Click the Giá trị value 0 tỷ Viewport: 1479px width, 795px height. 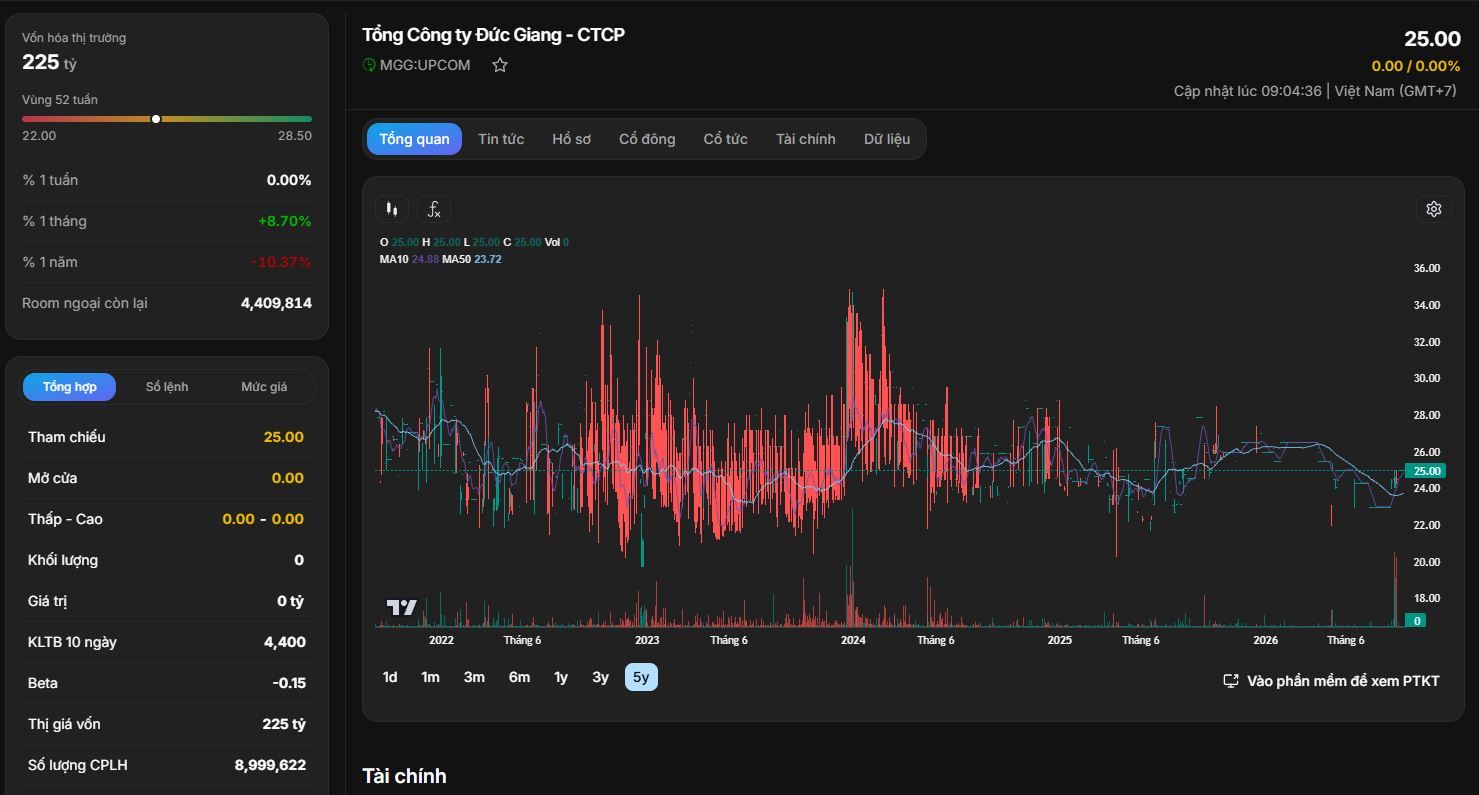pyautogui.click(x=290, y=601)
